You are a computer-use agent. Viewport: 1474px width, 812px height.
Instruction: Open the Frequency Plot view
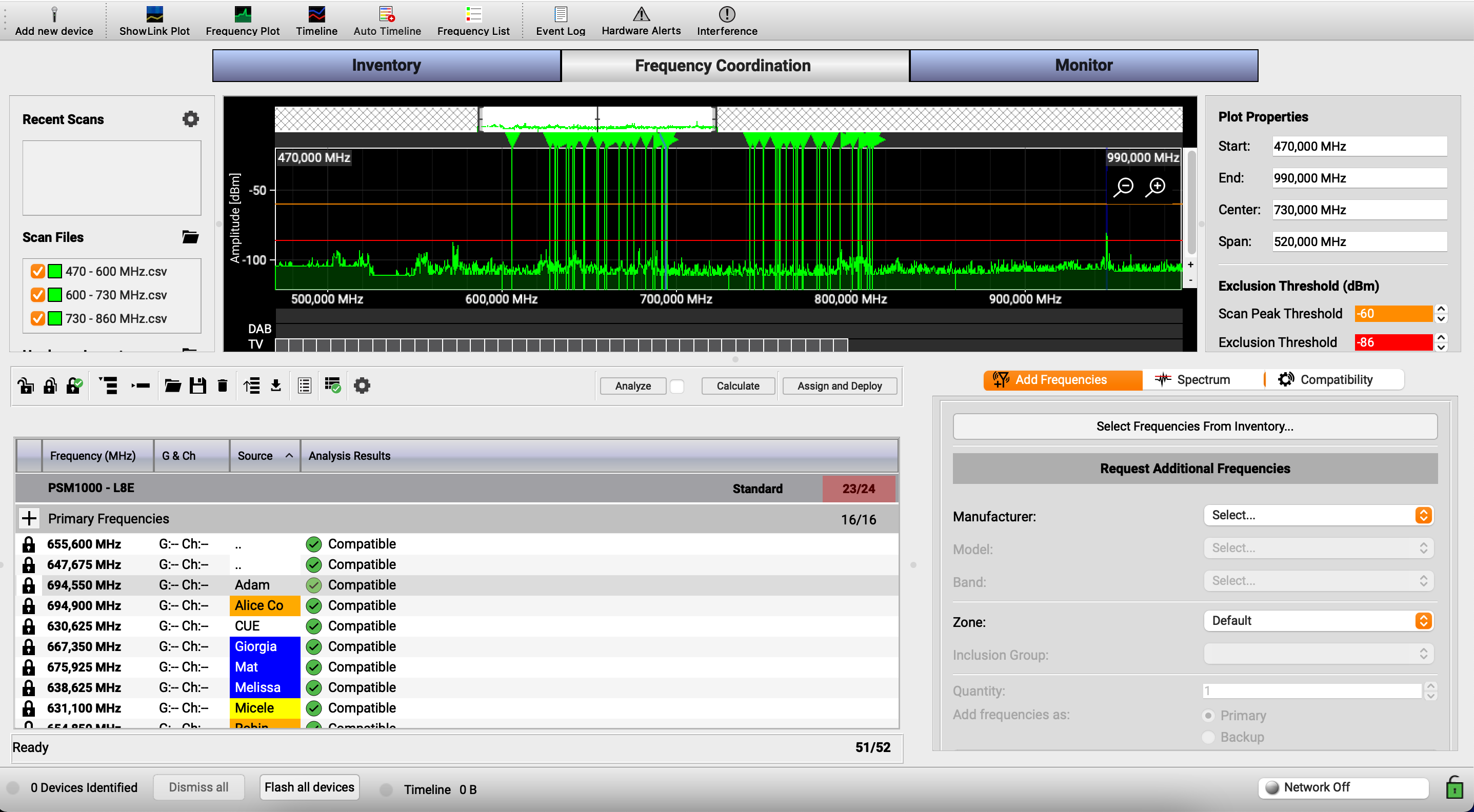click(x=242, y=19)
